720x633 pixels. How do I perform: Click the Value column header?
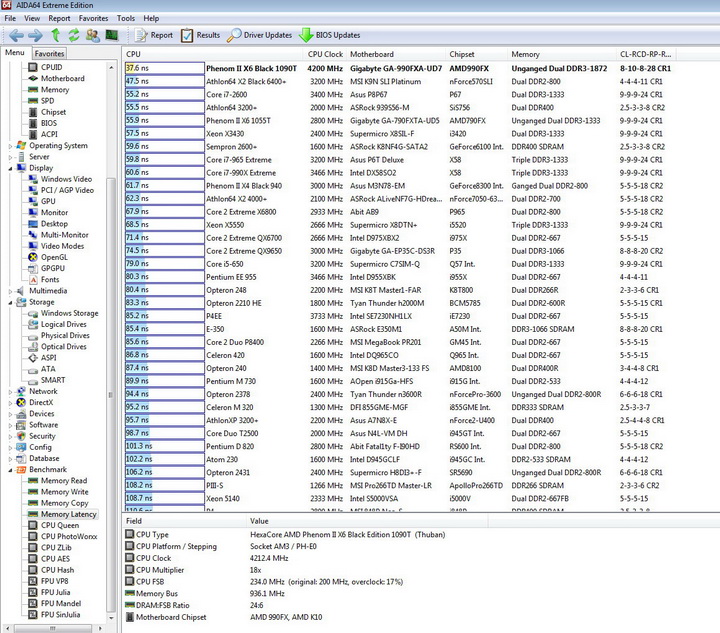(367, 521)
